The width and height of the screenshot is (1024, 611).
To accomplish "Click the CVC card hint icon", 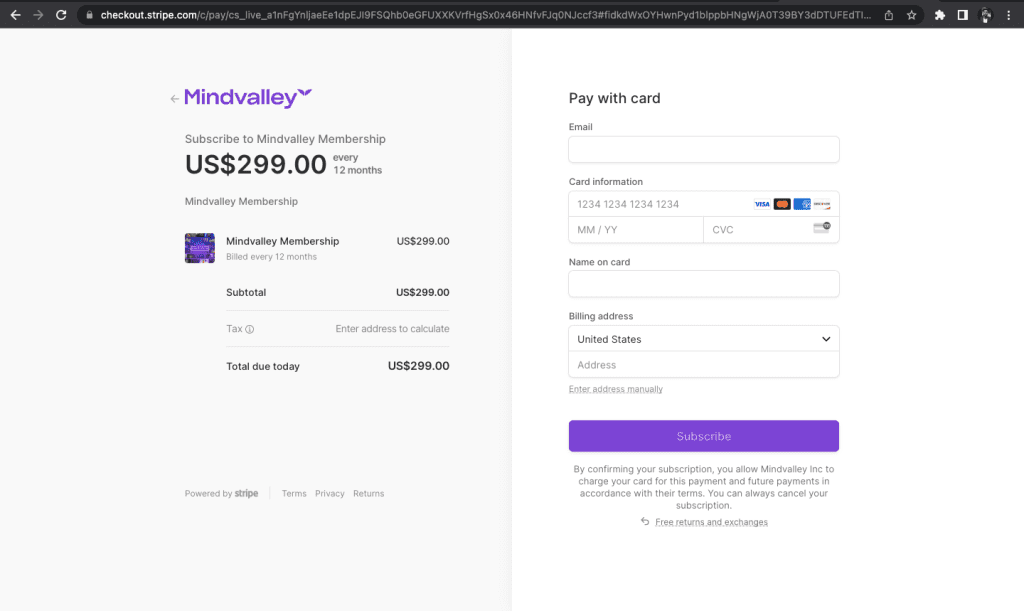I will tap(822, 227).
